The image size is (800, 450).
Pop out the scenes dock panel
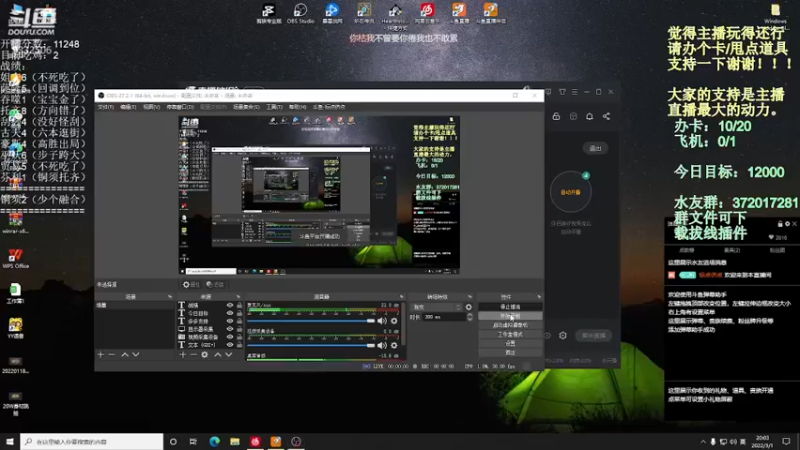pos(170,296)
